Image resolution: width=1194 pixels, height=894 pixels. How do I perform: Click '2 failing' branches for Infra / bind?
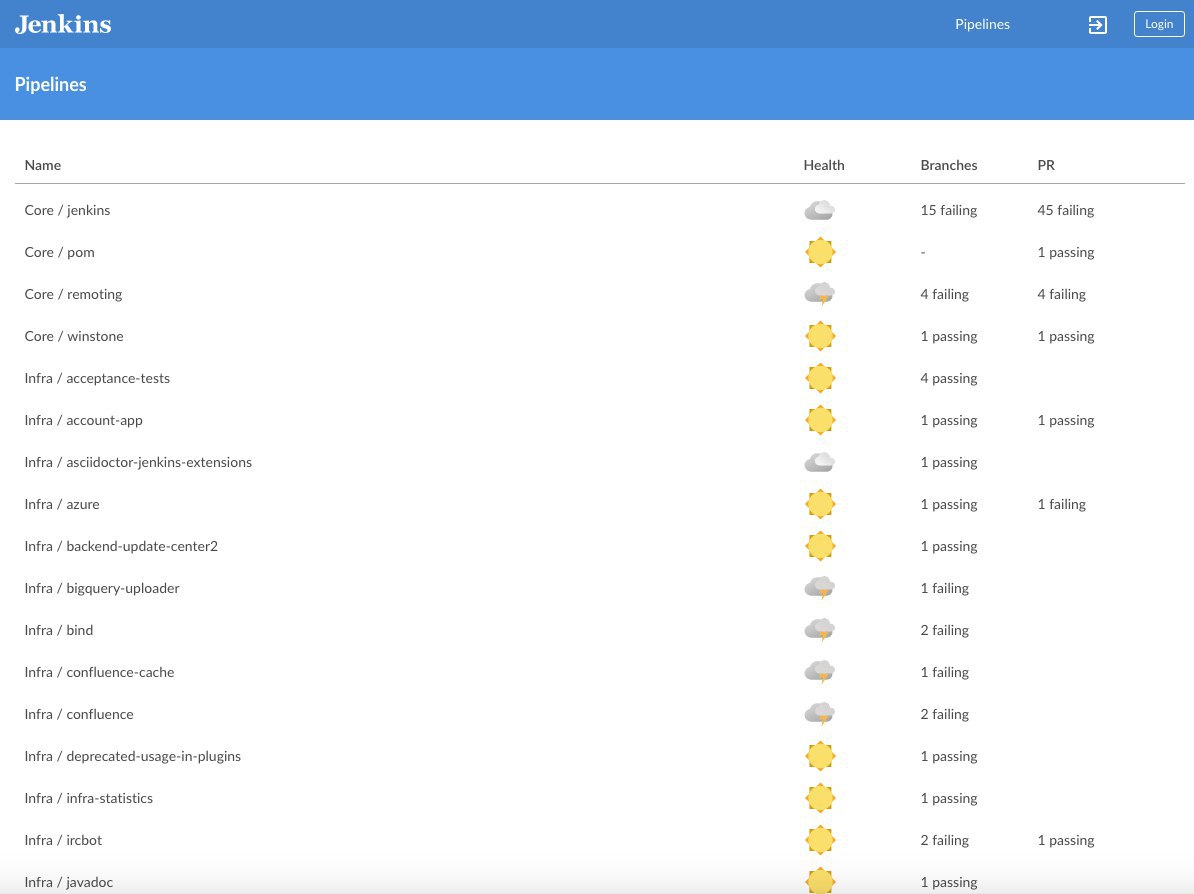click(x=944, y=630)
